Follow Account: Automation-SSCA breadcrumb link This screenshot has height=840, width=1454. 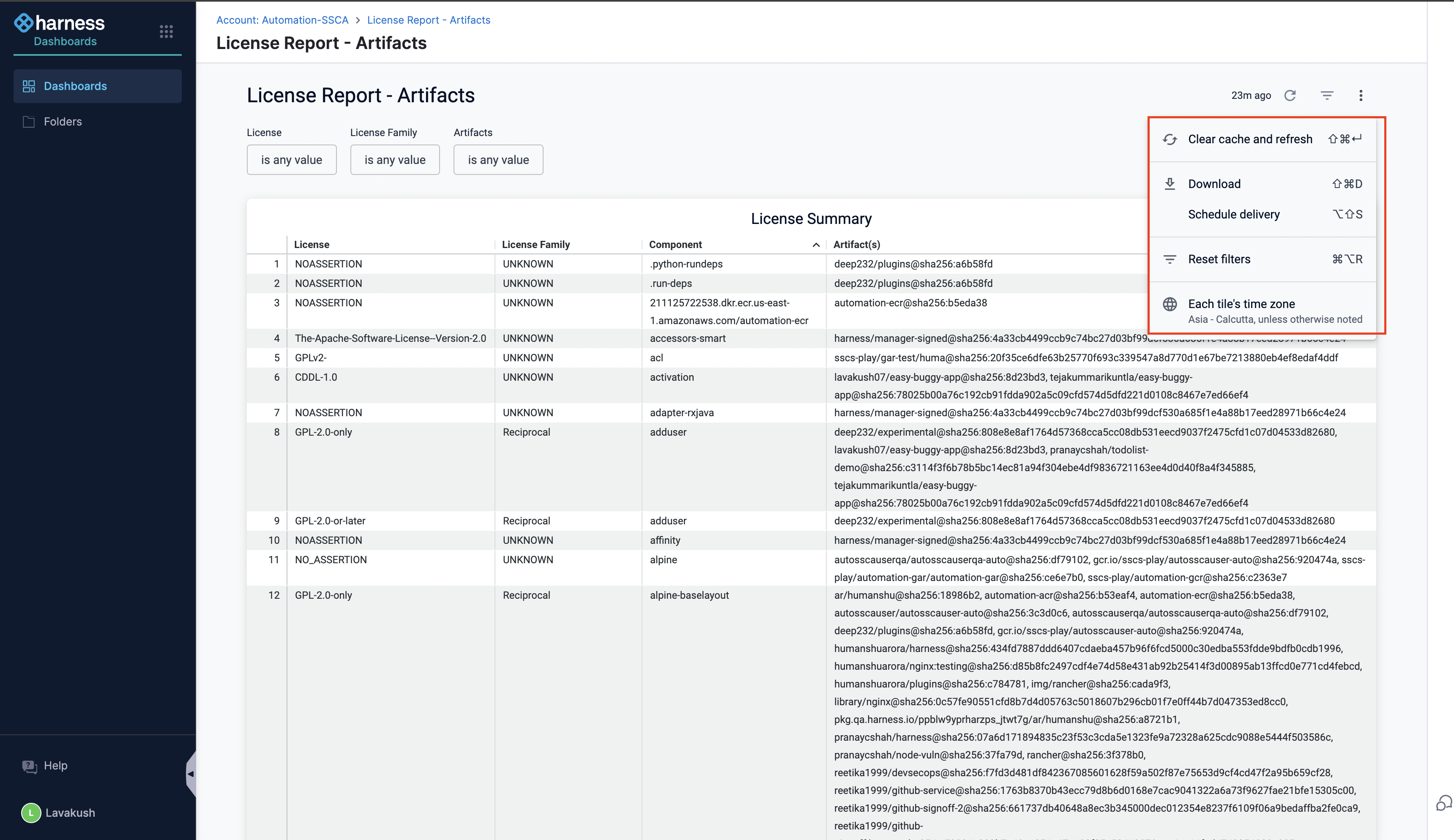click(282, 20)
